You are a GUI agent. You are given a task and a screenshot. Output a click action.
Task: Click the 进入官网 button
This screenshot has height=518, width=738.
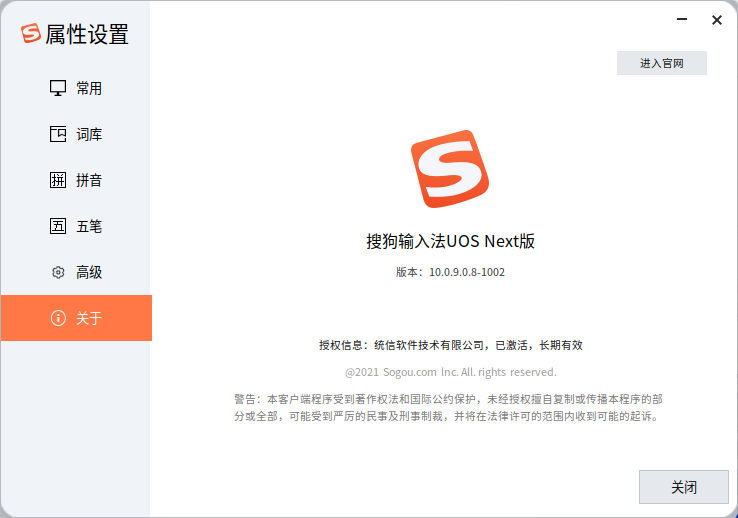pos(662,63)
